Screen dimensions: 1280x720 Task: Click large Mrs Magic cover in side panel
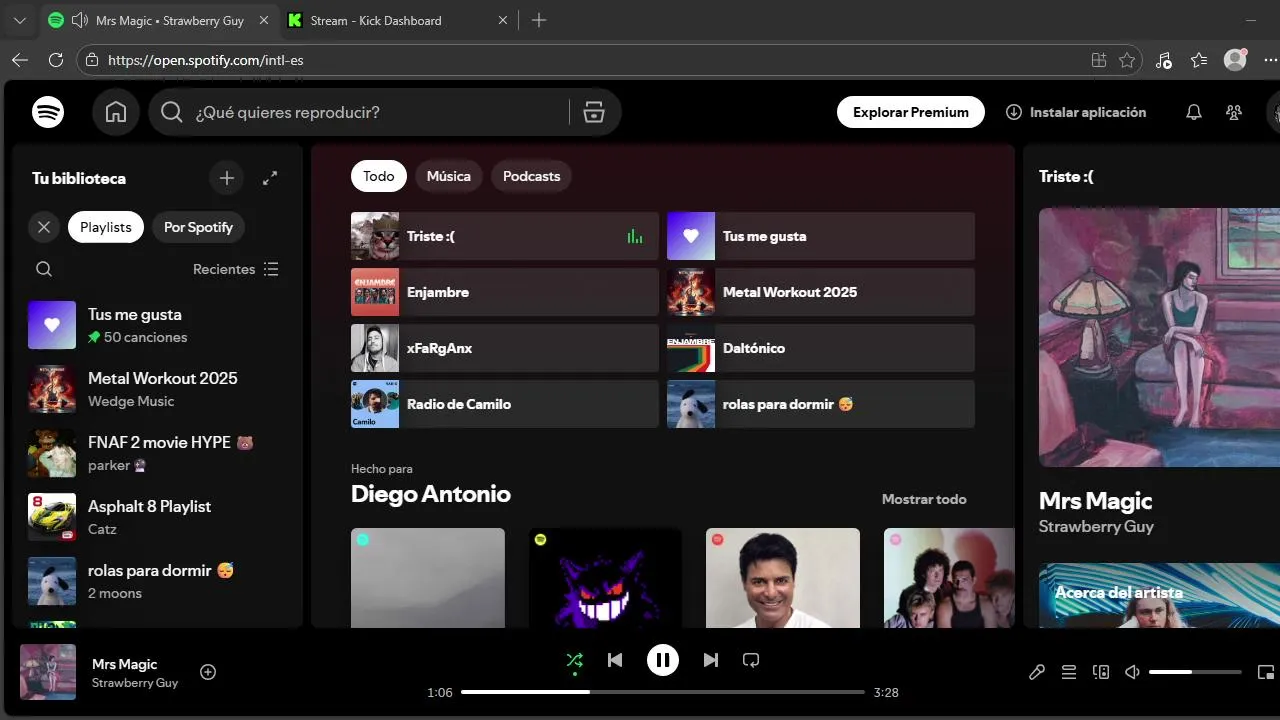[1159, 337]
